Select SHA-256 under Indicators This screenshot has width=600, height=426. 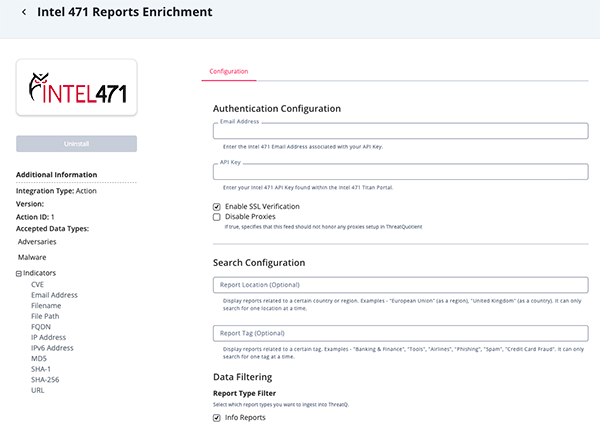[45, 380]
